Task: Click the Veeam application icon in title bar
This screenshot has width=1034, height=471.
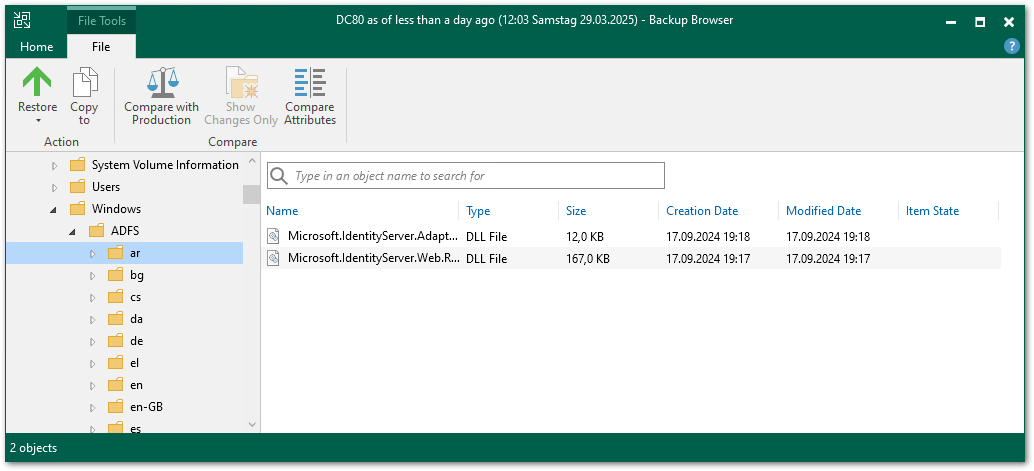Action: click(x=22, y=20)
